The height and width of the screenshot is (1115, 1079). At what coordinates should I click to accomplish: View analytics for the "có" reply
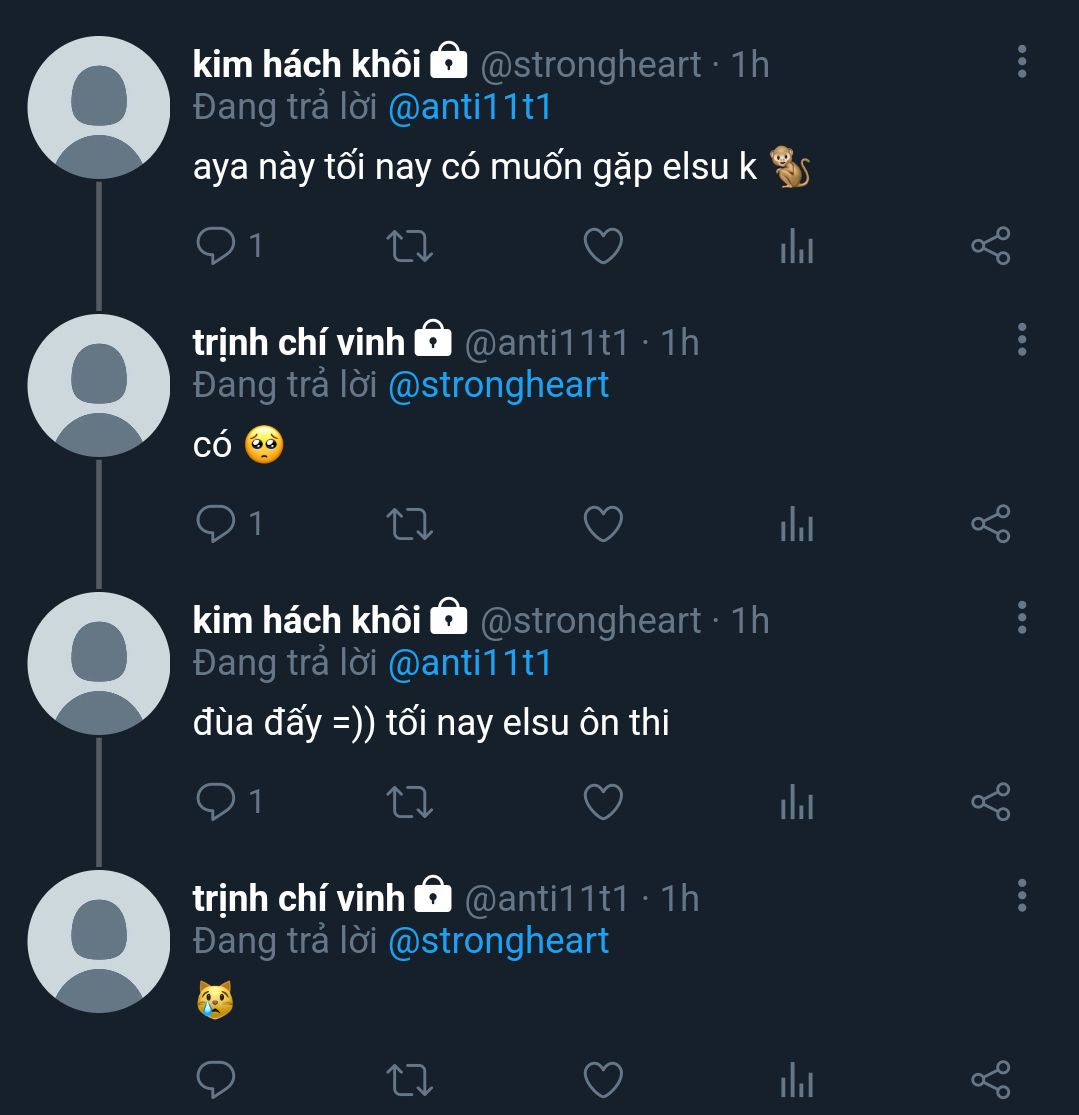(x=797, y=524)
